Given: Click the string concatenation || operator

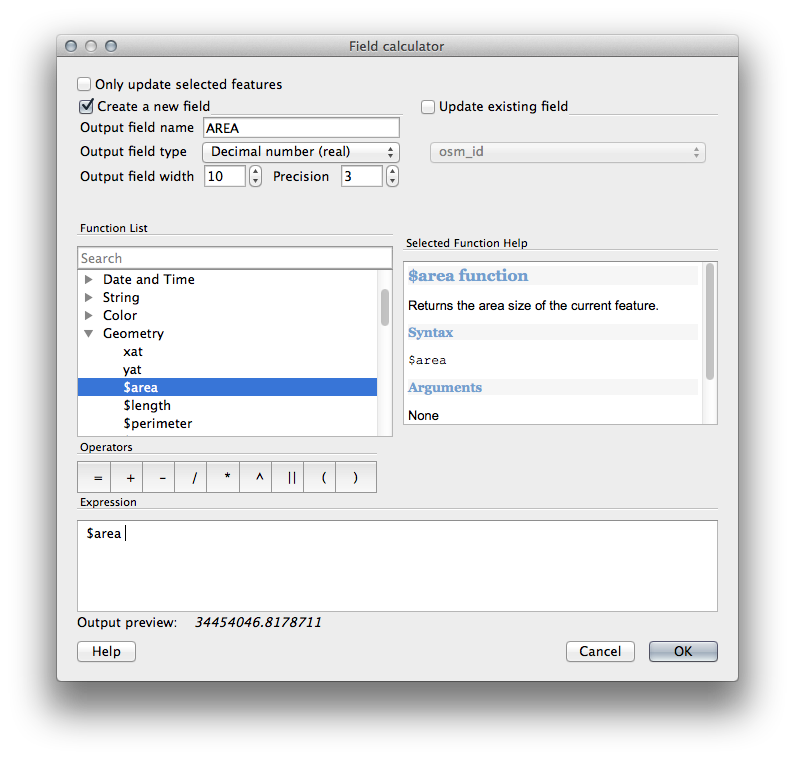Looking at the screenshot, I should 291,478.
